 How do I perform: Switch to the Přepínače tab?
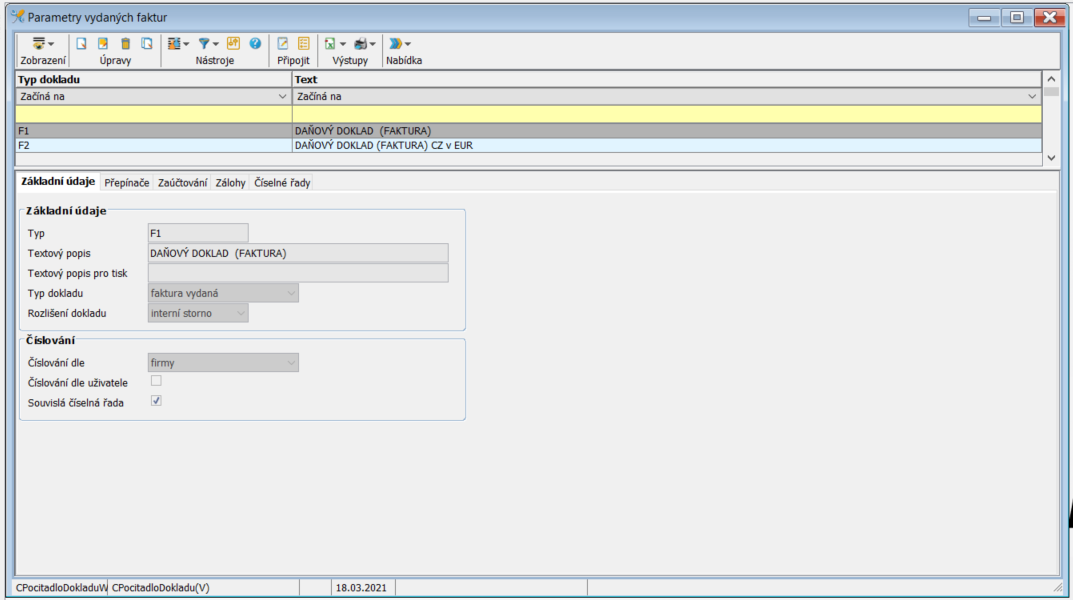127,183
